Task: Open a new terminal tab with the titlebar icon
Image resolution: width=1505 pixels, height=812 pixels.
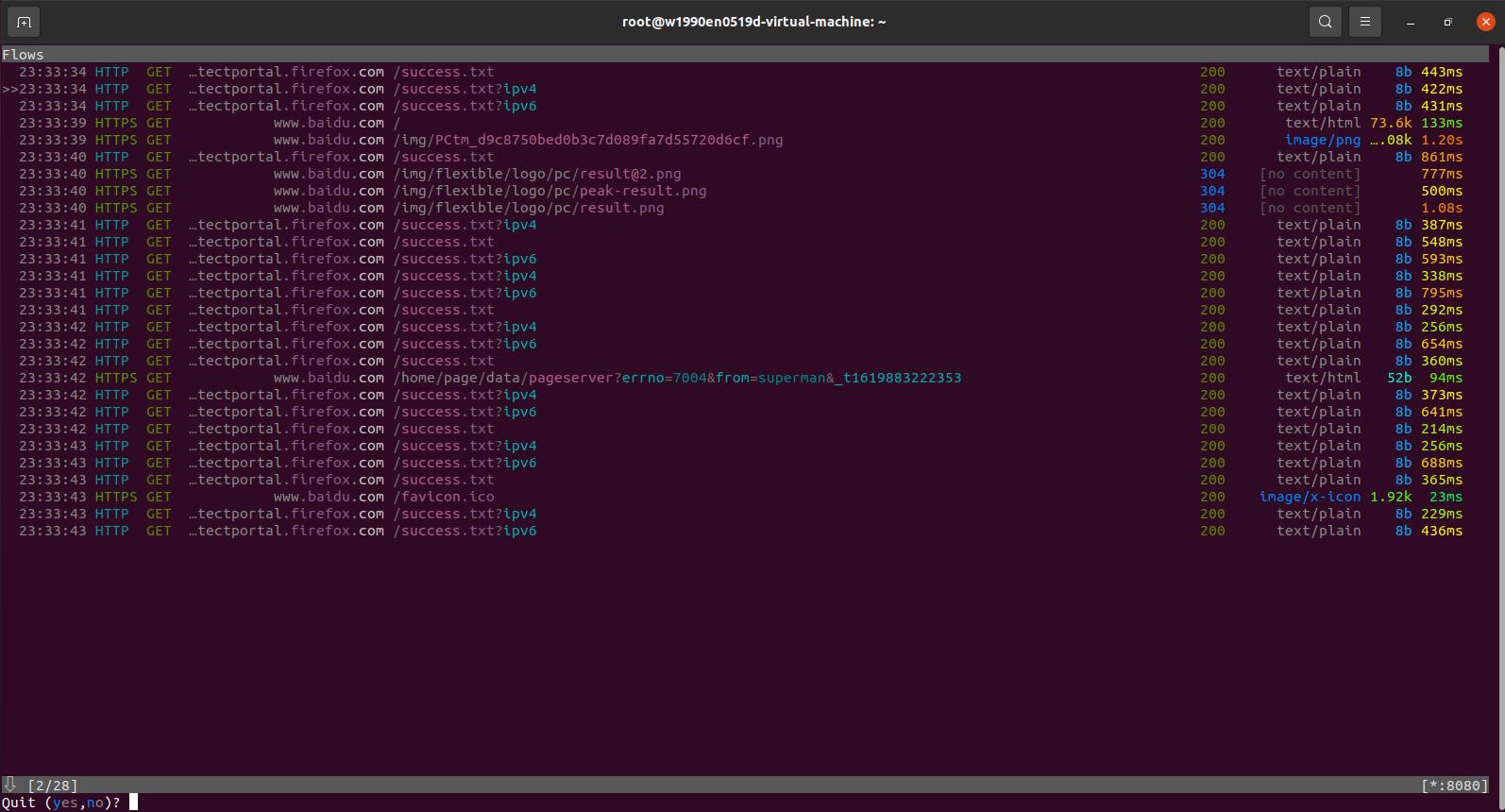Action: (24, 22)
